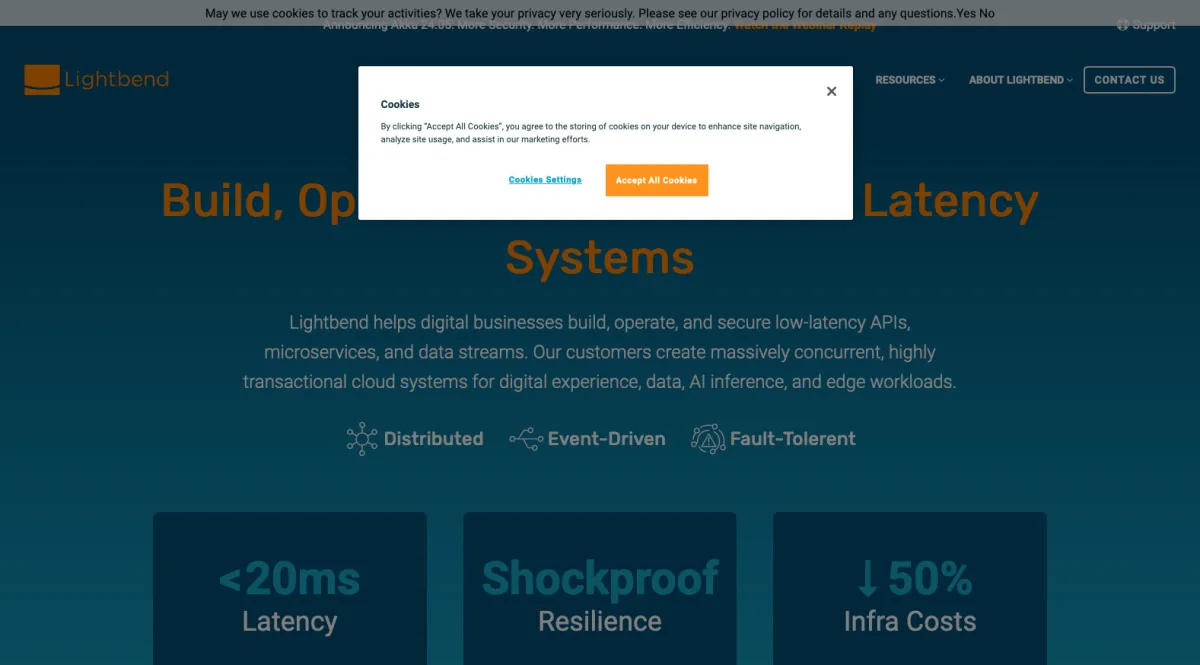Follow the Watch the Webinar Replay link
Image resolution: width=1200 pixels, height=665 pixels.
[805, 26]
